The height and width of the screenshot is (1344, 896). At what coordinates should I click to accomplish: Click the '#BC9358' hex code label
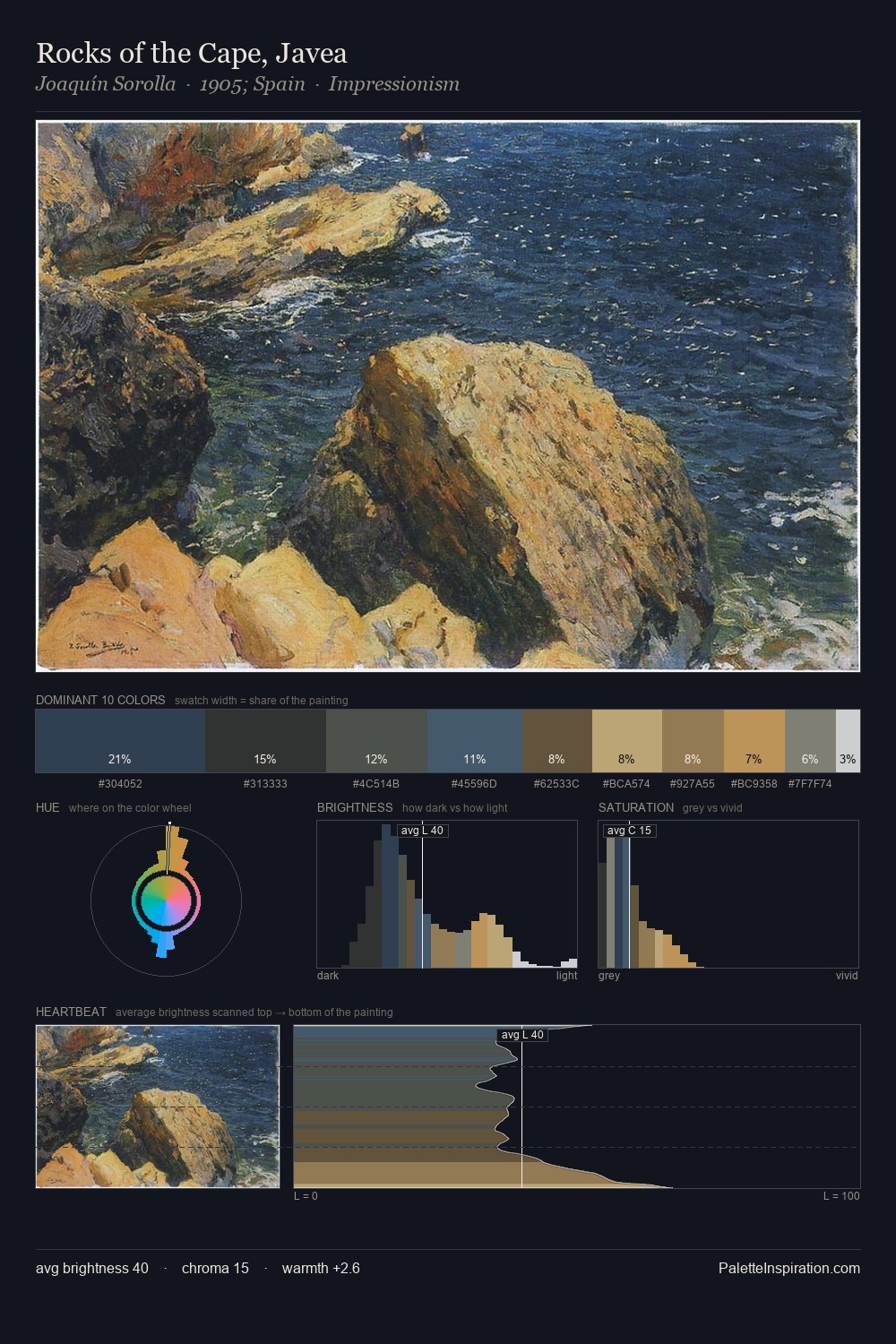754,784
